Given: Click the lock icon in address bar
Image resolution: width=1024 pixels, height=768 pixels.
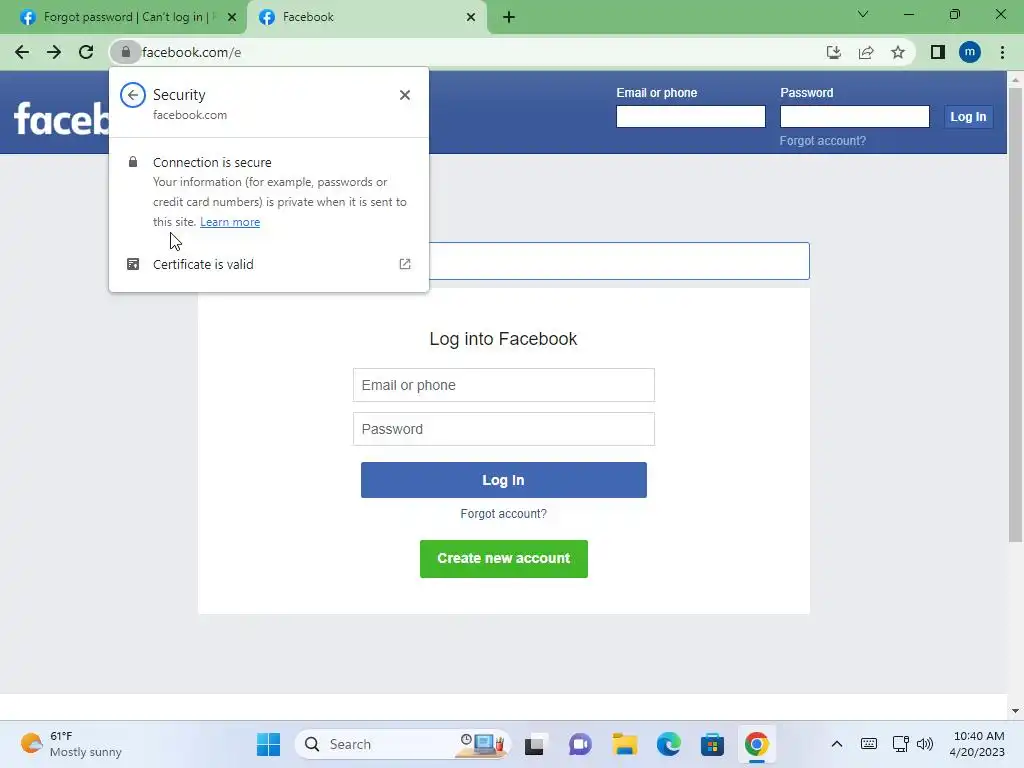Looking at the screenshot, I should (125, 52).
